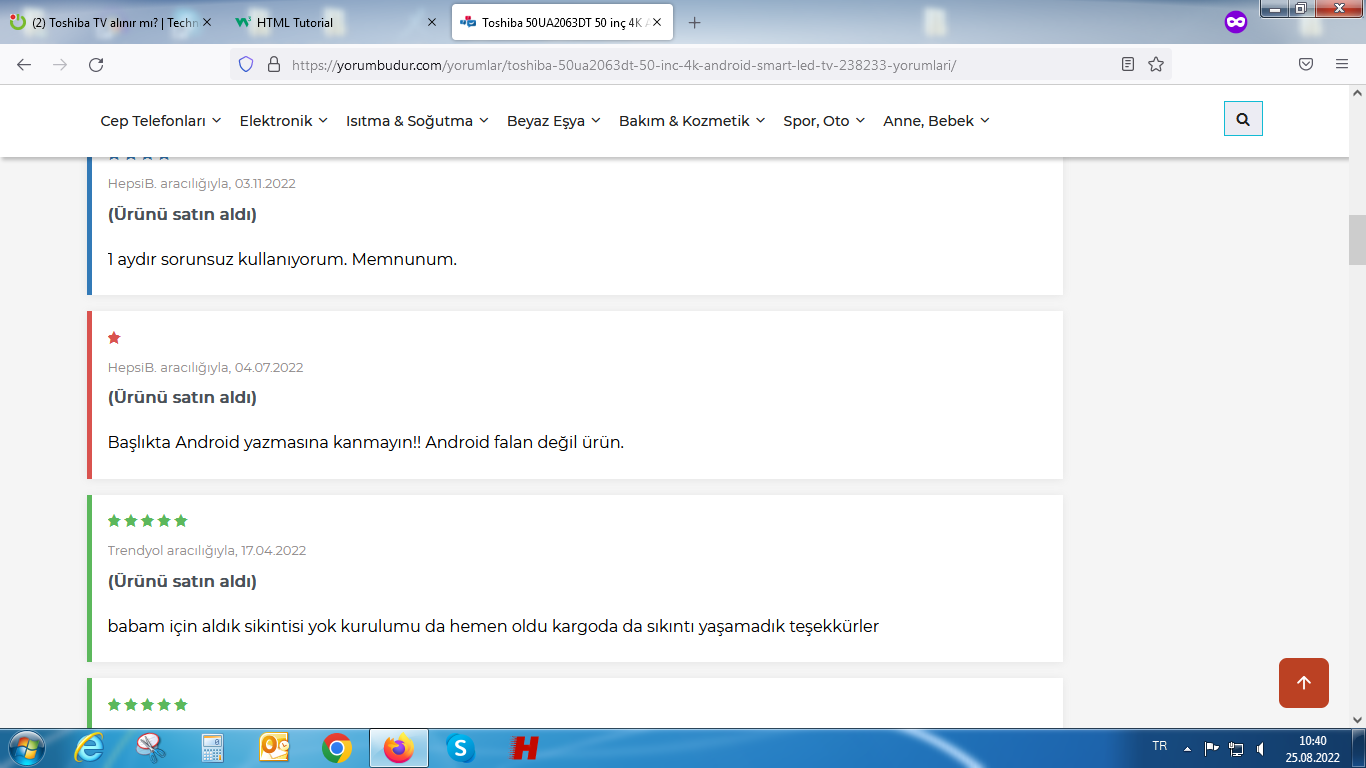Viewport: 1366px width, 768px height.
Task: Open a new browser tab
Action: click(695, 22)
